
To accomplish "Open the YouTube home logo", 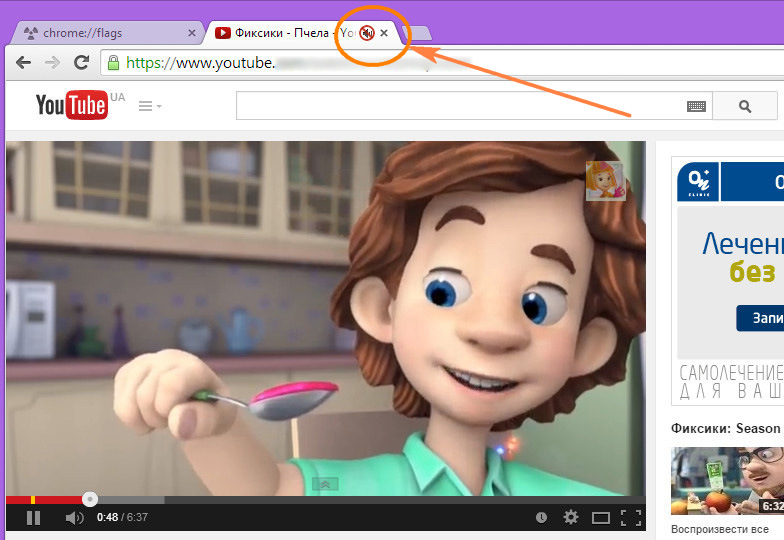I will 72,105.
